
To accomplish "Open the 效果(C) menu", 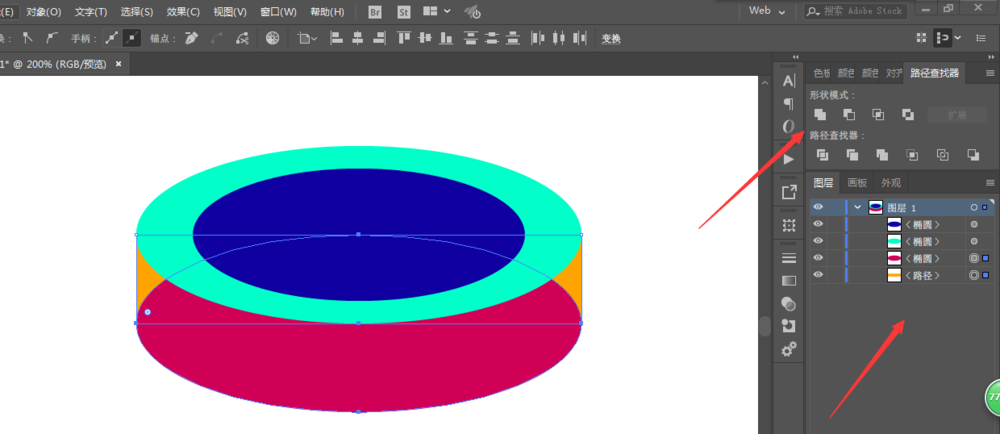I will [183, 12].
